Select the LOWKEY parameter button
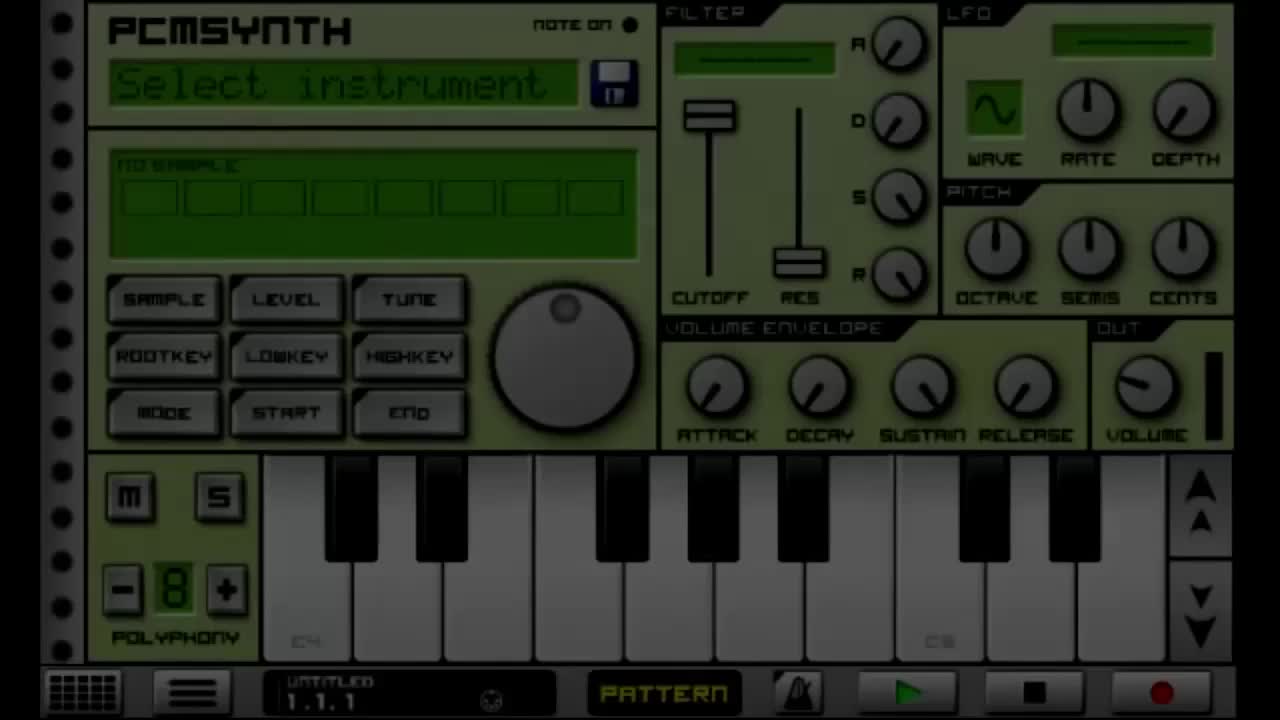 point(287,357)
